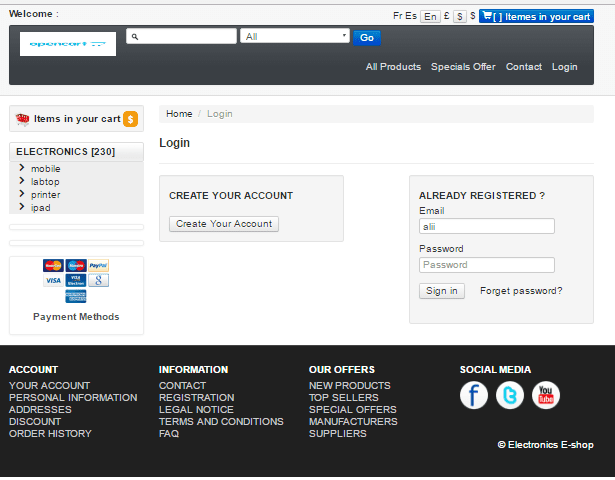
Task: Click the Forget password? link
Action: pyautogui.click(x=521, y=291)
